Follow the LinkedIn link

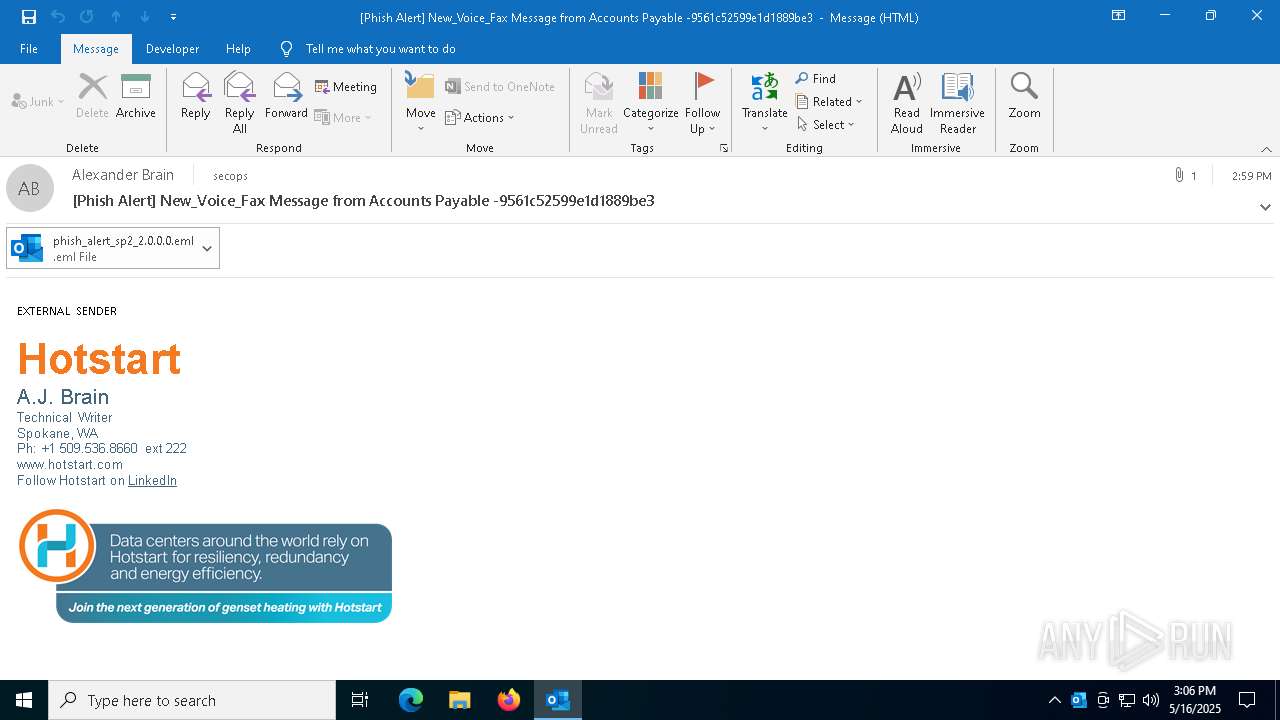[x=152, y=480]
